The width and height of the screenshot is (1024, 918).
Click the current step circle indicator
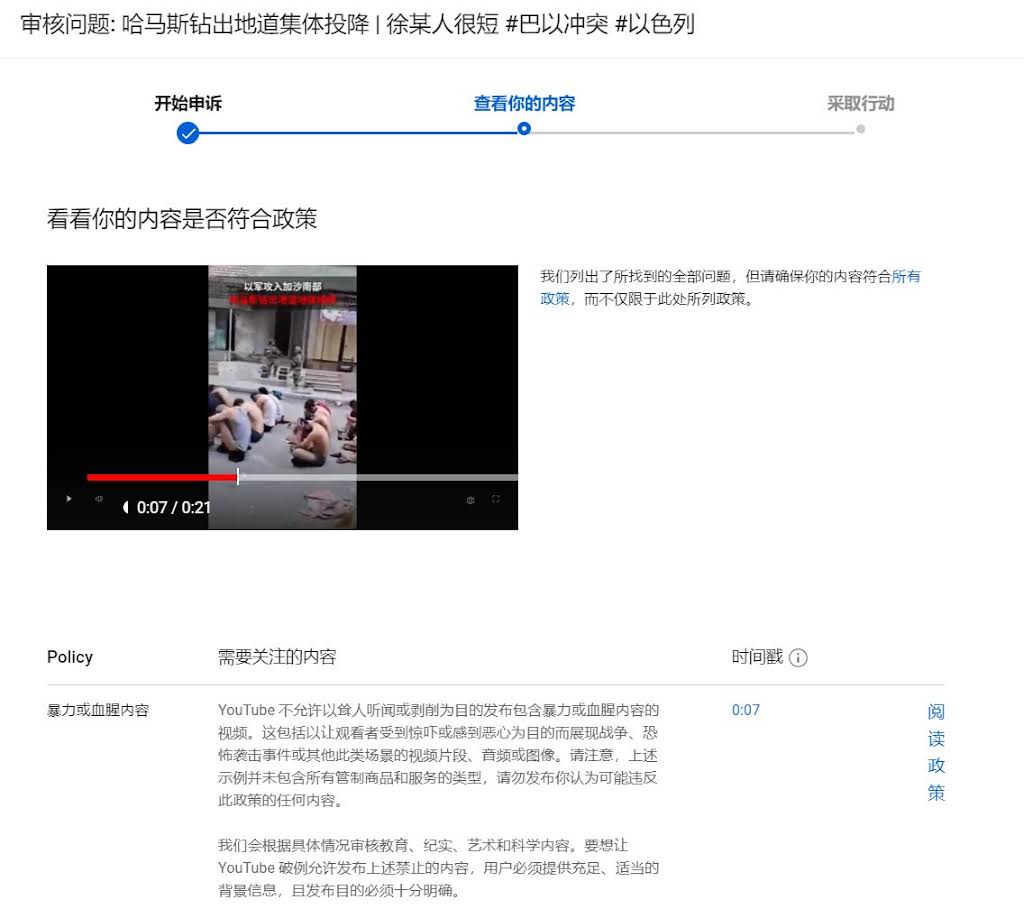524,129
